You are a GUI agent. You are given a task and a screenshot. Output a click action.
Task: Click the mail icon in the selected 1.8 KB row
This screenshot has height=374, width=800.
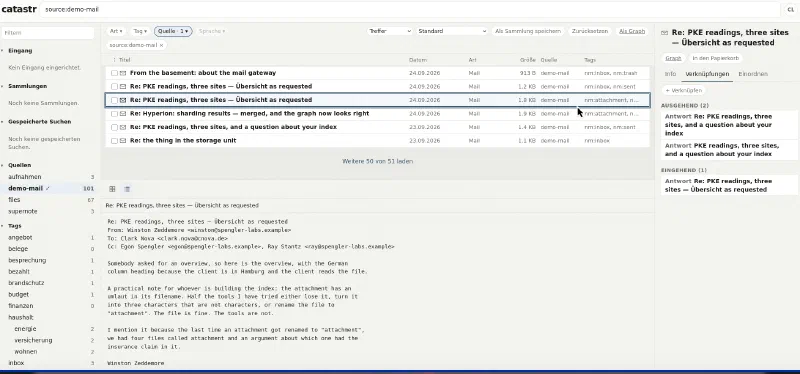point(123,100)
